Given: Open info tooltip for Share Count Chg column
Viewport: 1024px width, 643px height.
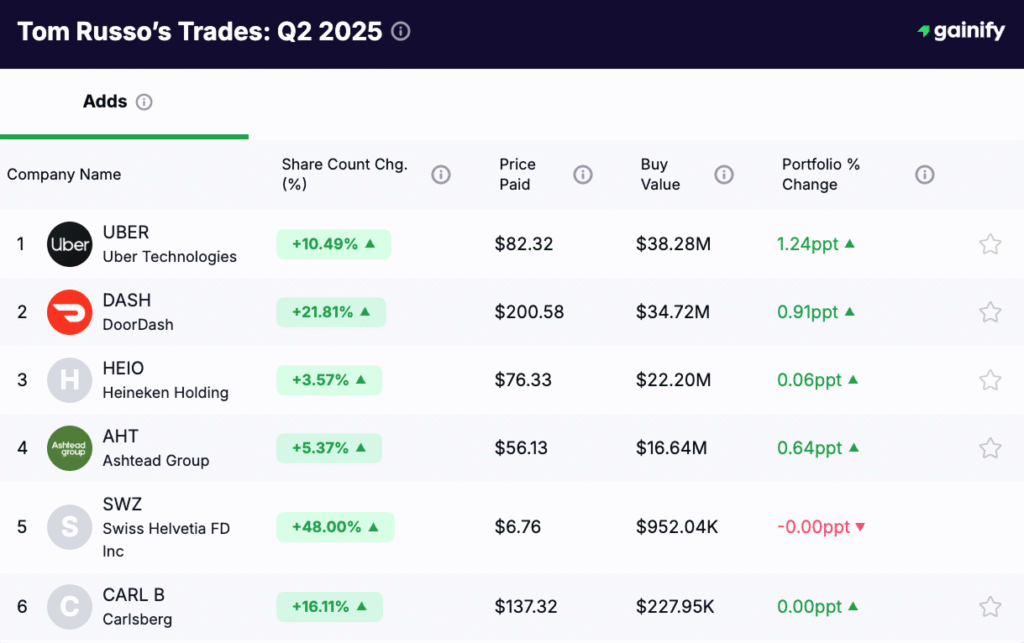Looking at the screenshot, I should pos(441,174).
